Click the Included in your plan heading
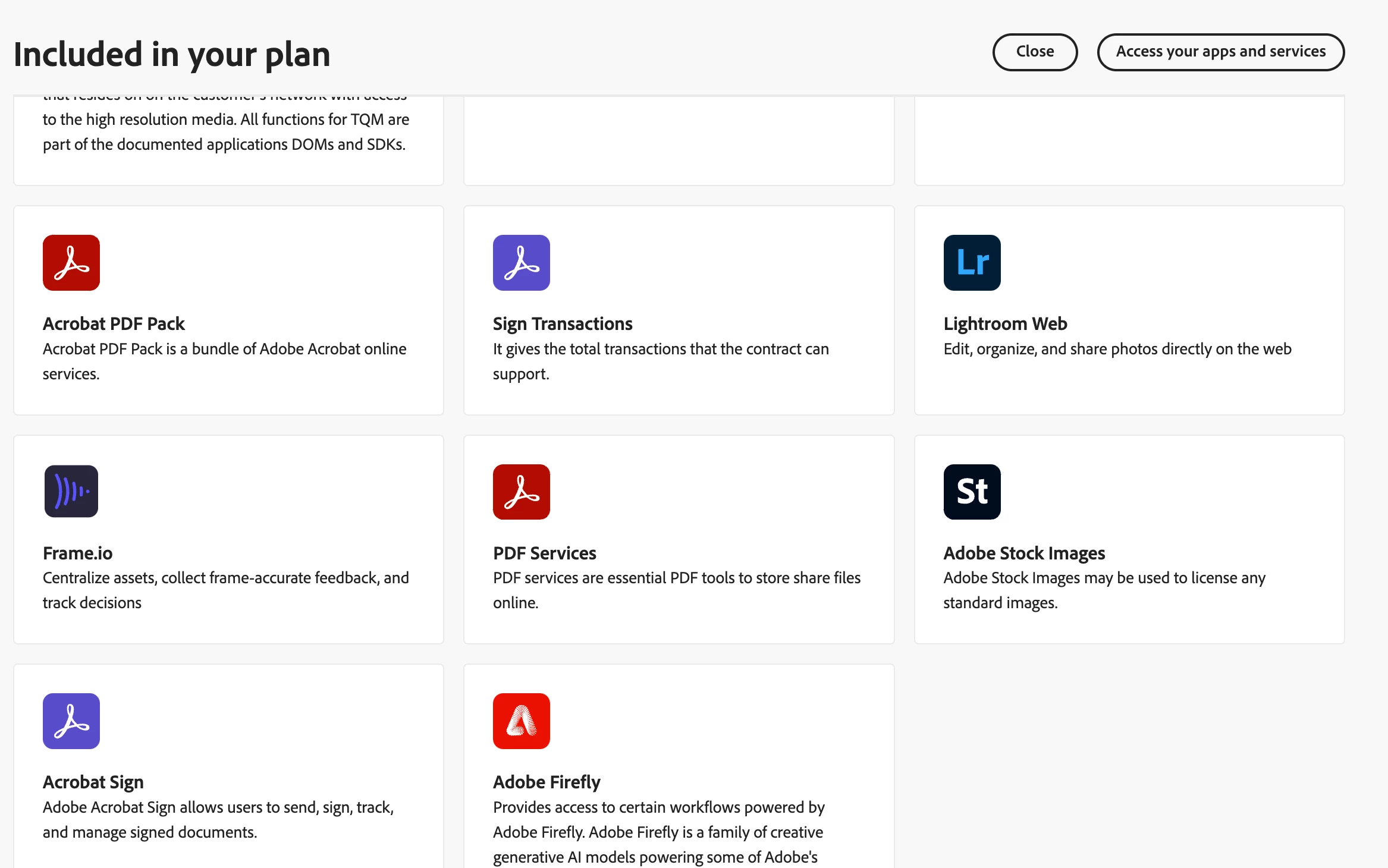 click(x=172, y=54)
